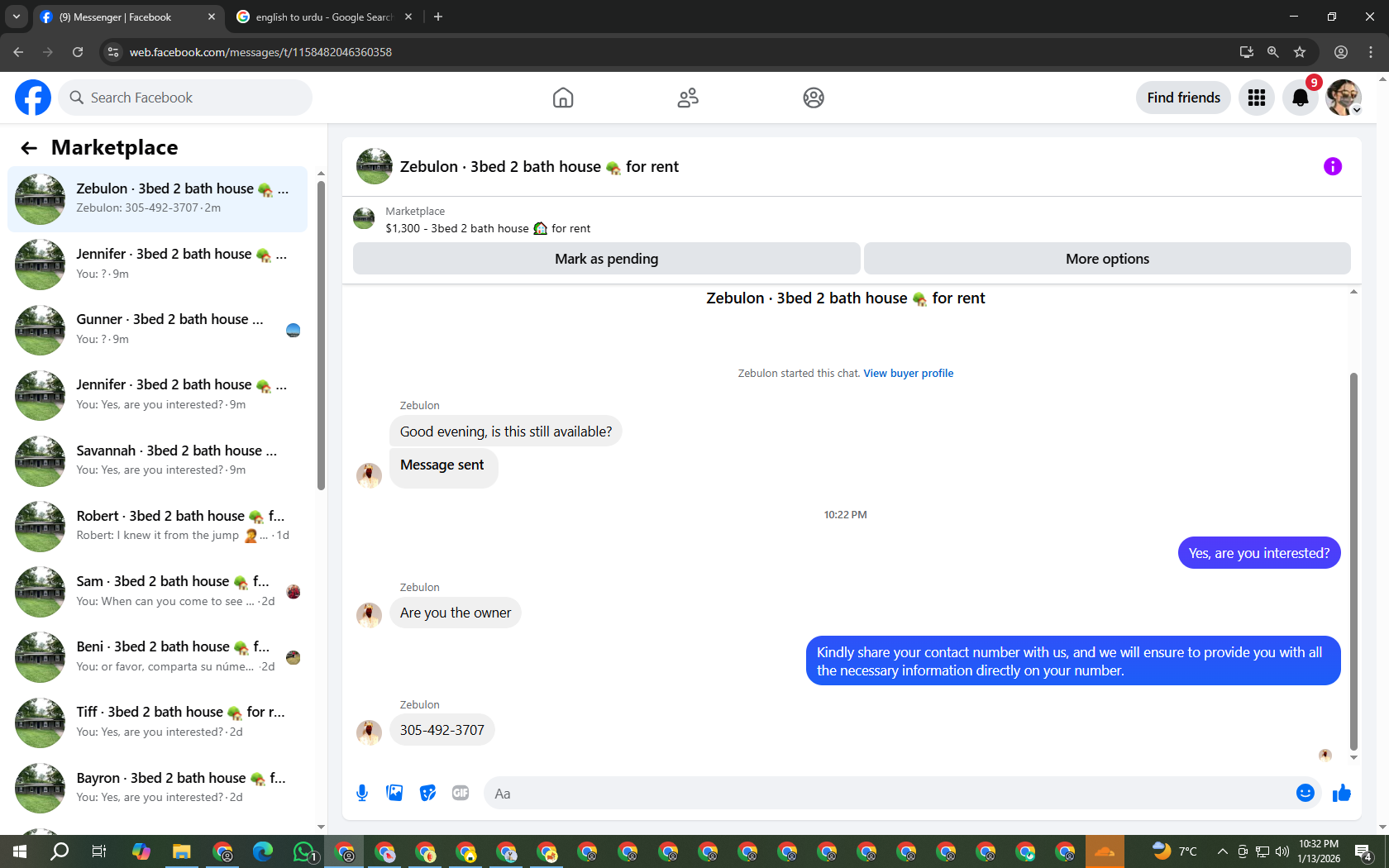Send a thumbs up like
This screenshot has height=868, width=1389.
(1341, 794)
